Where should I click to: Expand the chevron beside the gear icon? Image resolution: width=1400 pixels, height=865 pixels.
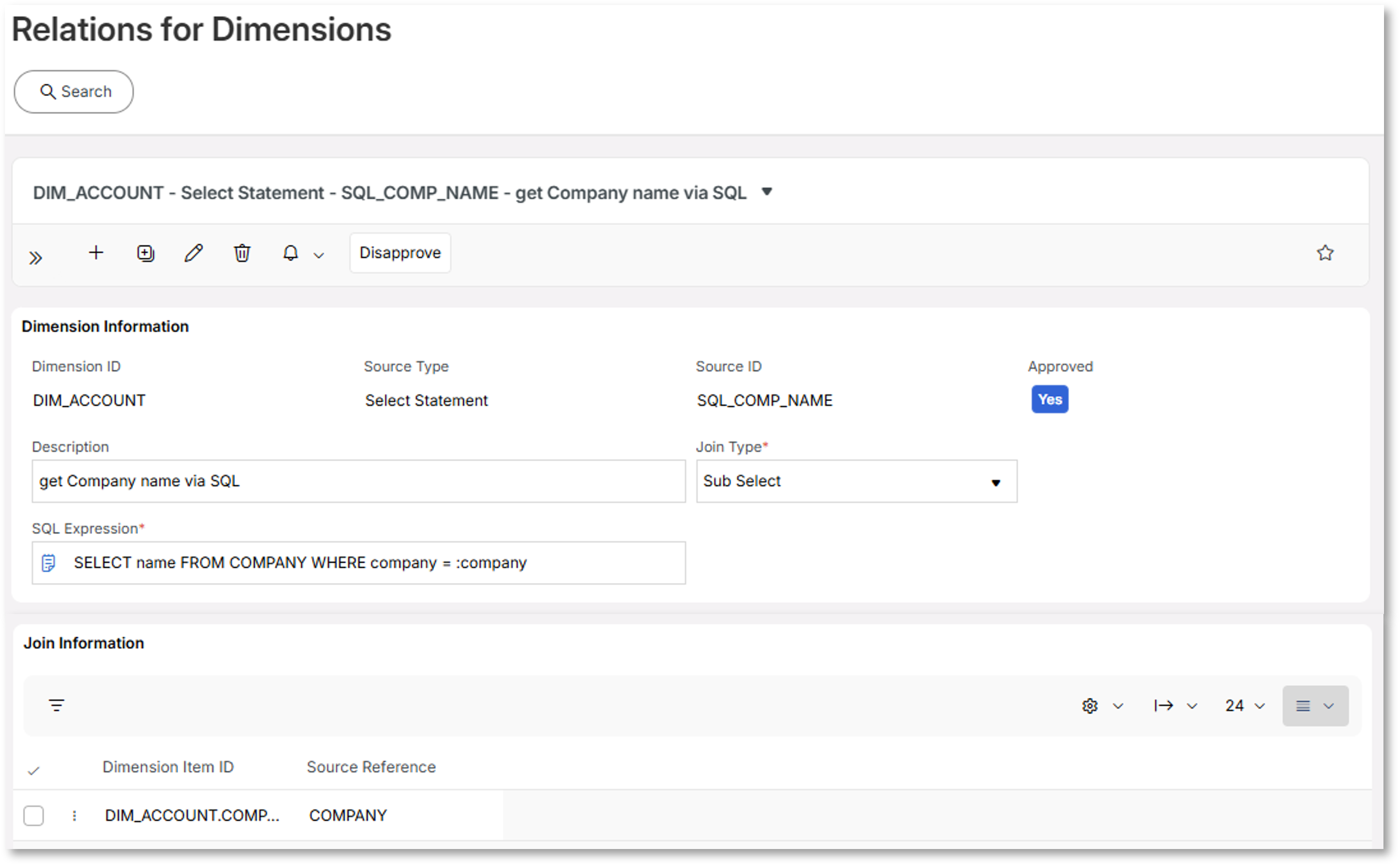1118,706
